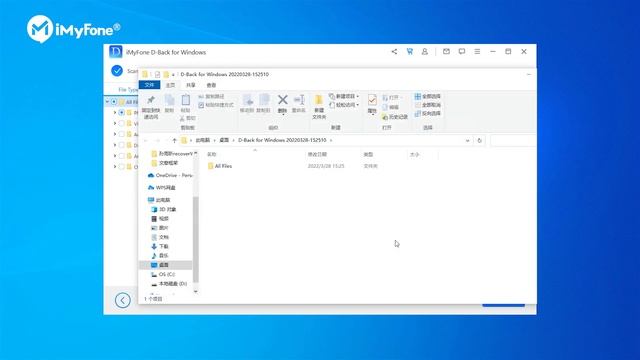Click the Explorer search input field
The width and height of the screenshot is (640, 360).
point(513,140)
